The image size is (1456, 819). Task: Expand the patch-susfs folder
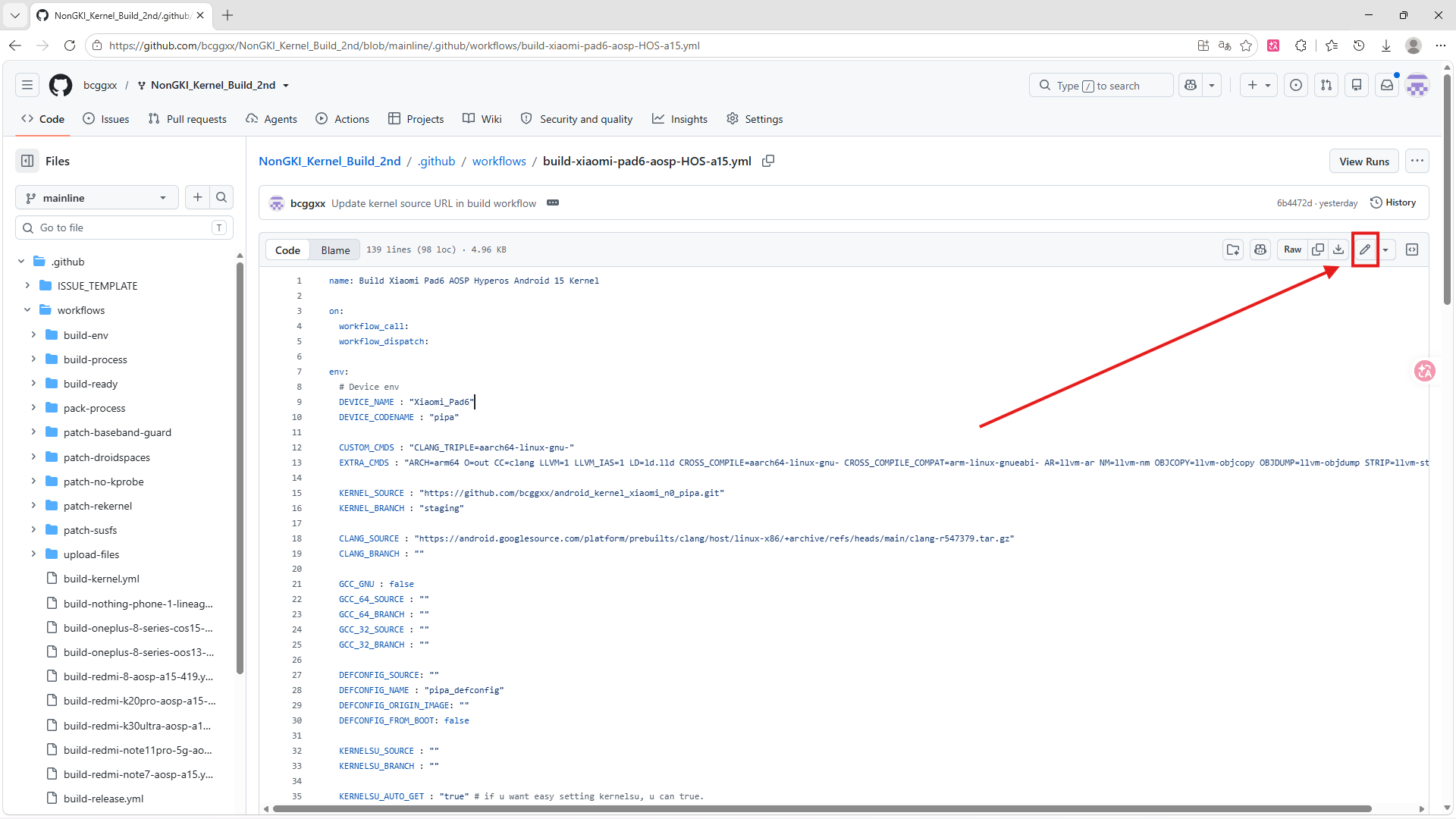point(33,530)
